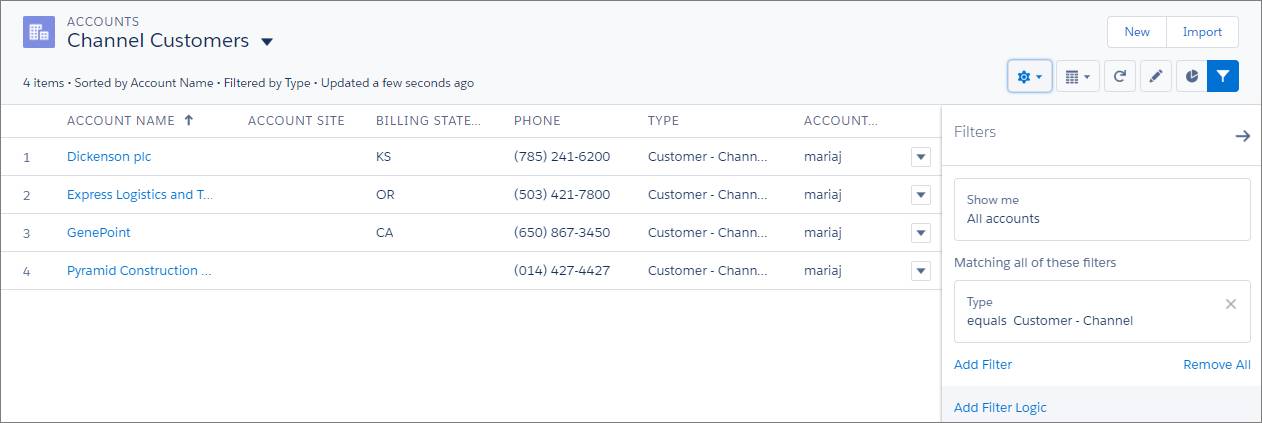Viewport: 1262px width, 423px height.
Task: Open the list view controls gear menu
Action: (x=1029, y=77)
